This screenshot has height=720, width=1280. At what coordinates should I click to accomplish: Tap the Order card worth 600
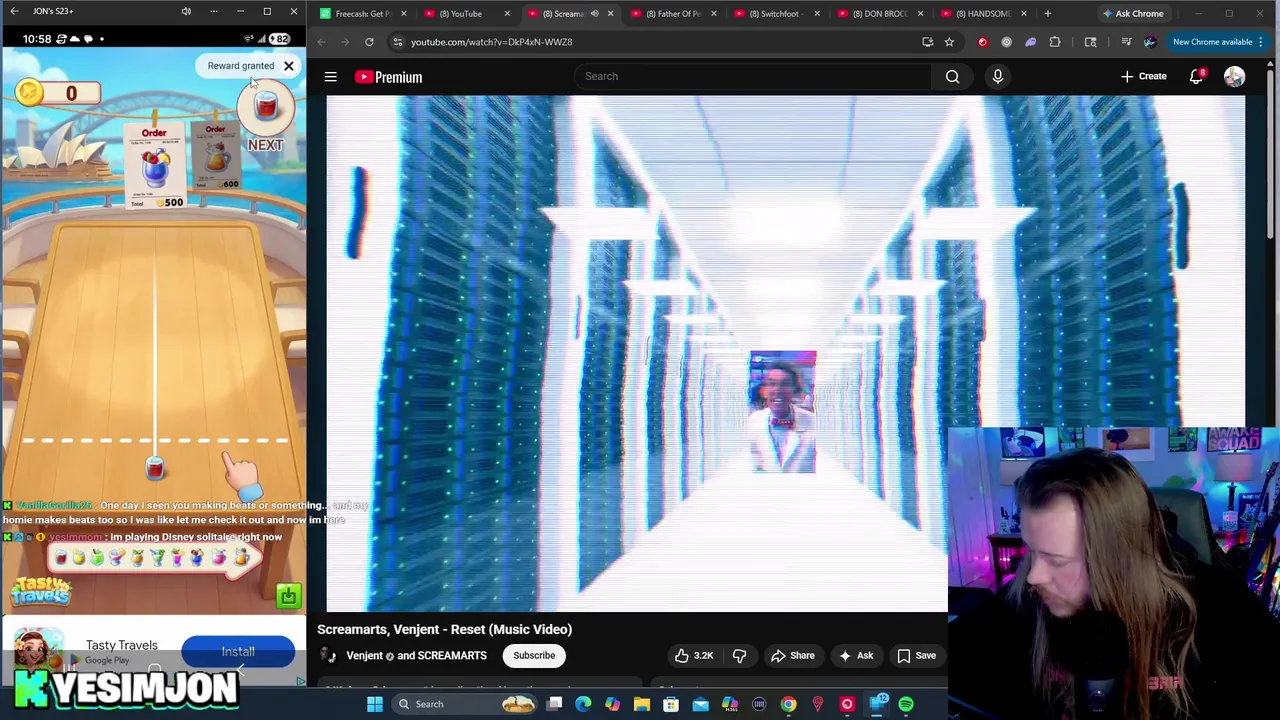tap(215, 157)
